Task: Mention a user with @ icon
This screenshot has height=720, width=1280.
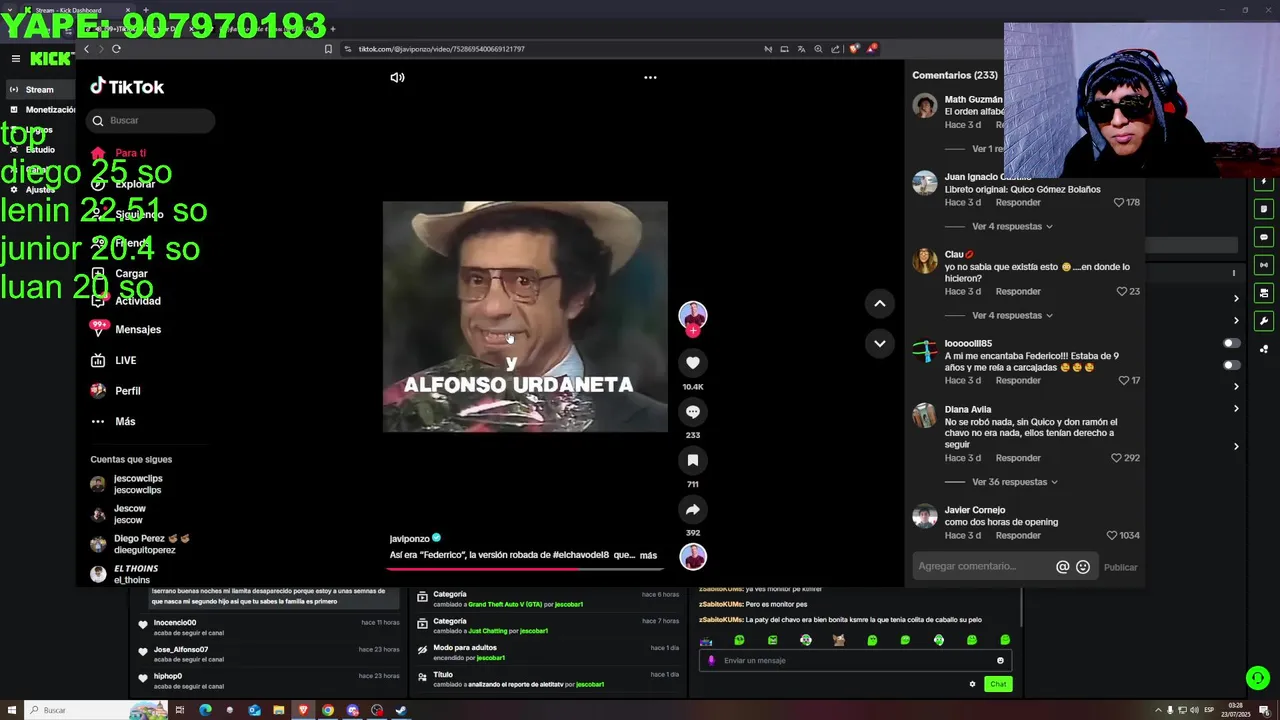Action: [x=1063, y=567]
